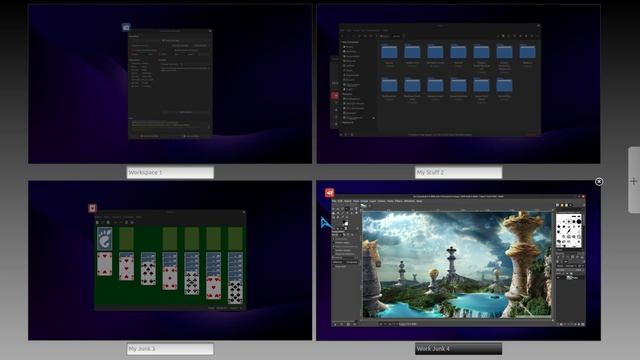Click the red GIMP app icon badge
Image resolution: width=640 pixels, height=360 pixels.
click(330, 193)
